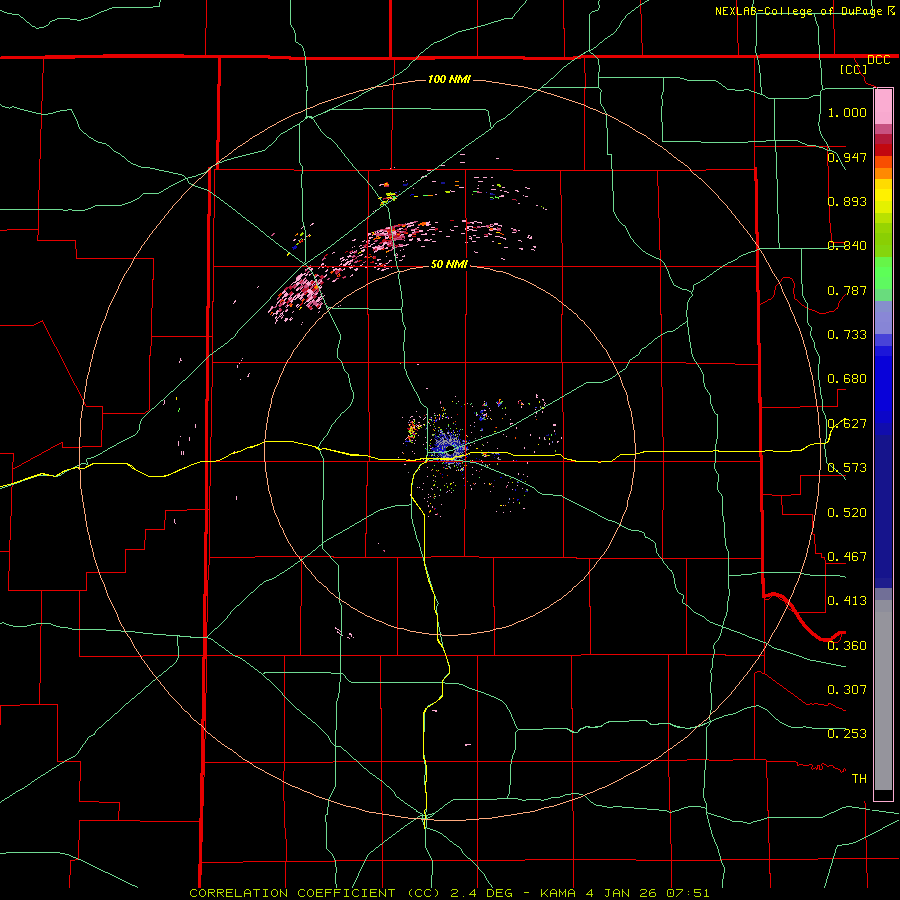Click the dense blue clutter at the radar center
The height and width of the screenshot is (900, 900).
pyautogui.click(x=448, y=447)
